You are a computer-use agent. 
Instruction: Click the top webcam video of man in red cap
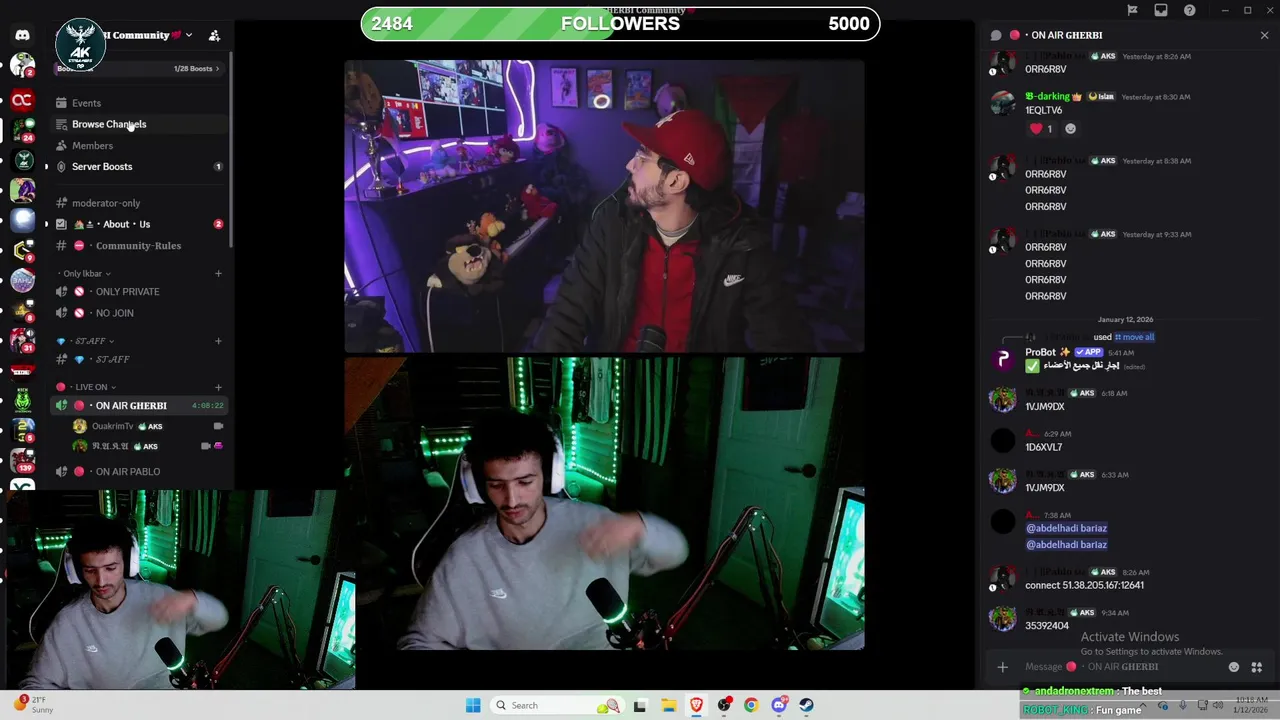(x=604, y=206)
